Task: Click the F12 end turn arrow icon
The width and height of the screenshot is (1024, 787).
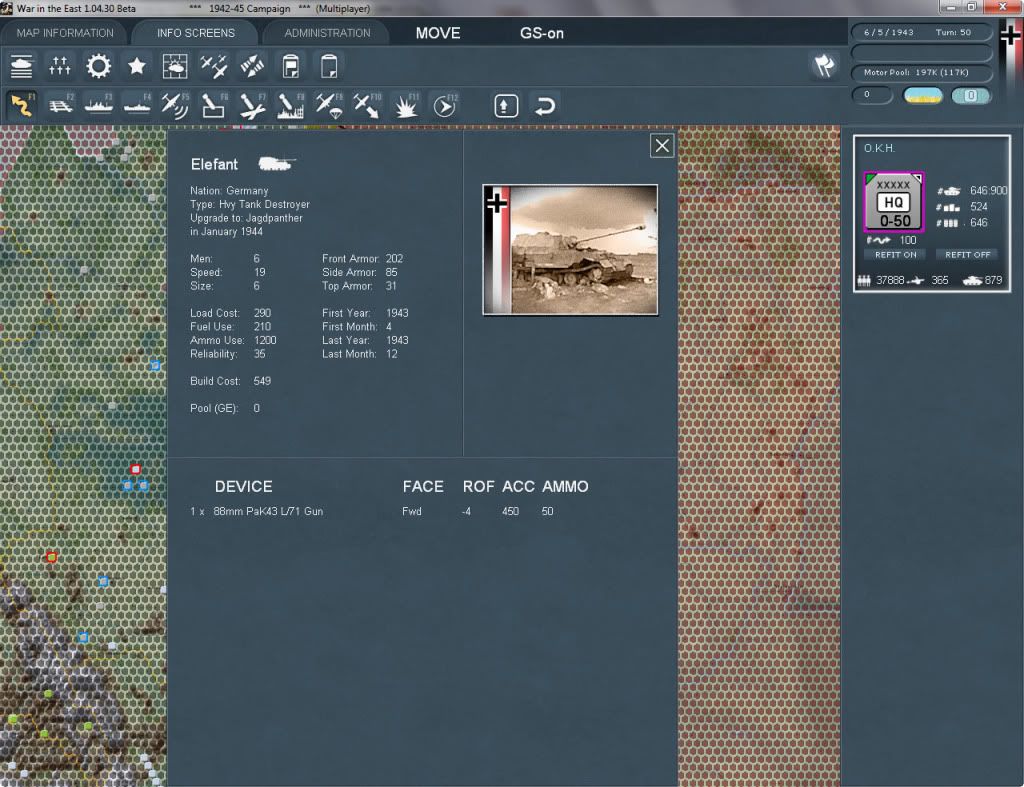Action: [445, 105]
